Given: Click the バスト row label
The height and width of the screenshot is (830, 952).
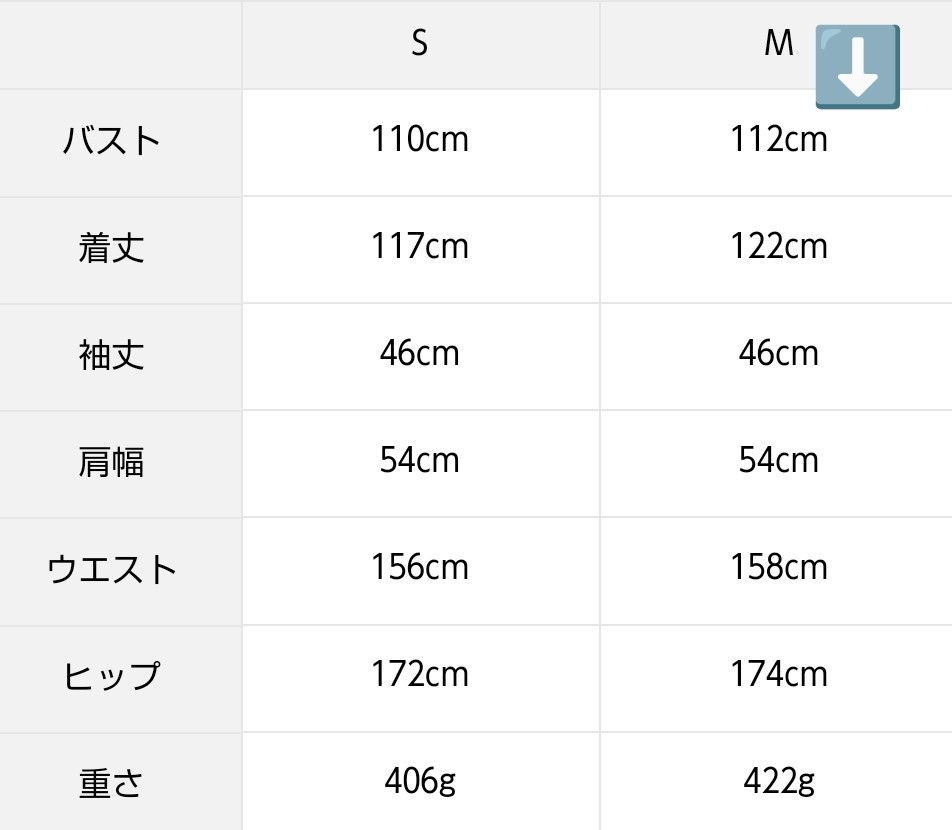Looking at the screenshot, I should (112, 141).
